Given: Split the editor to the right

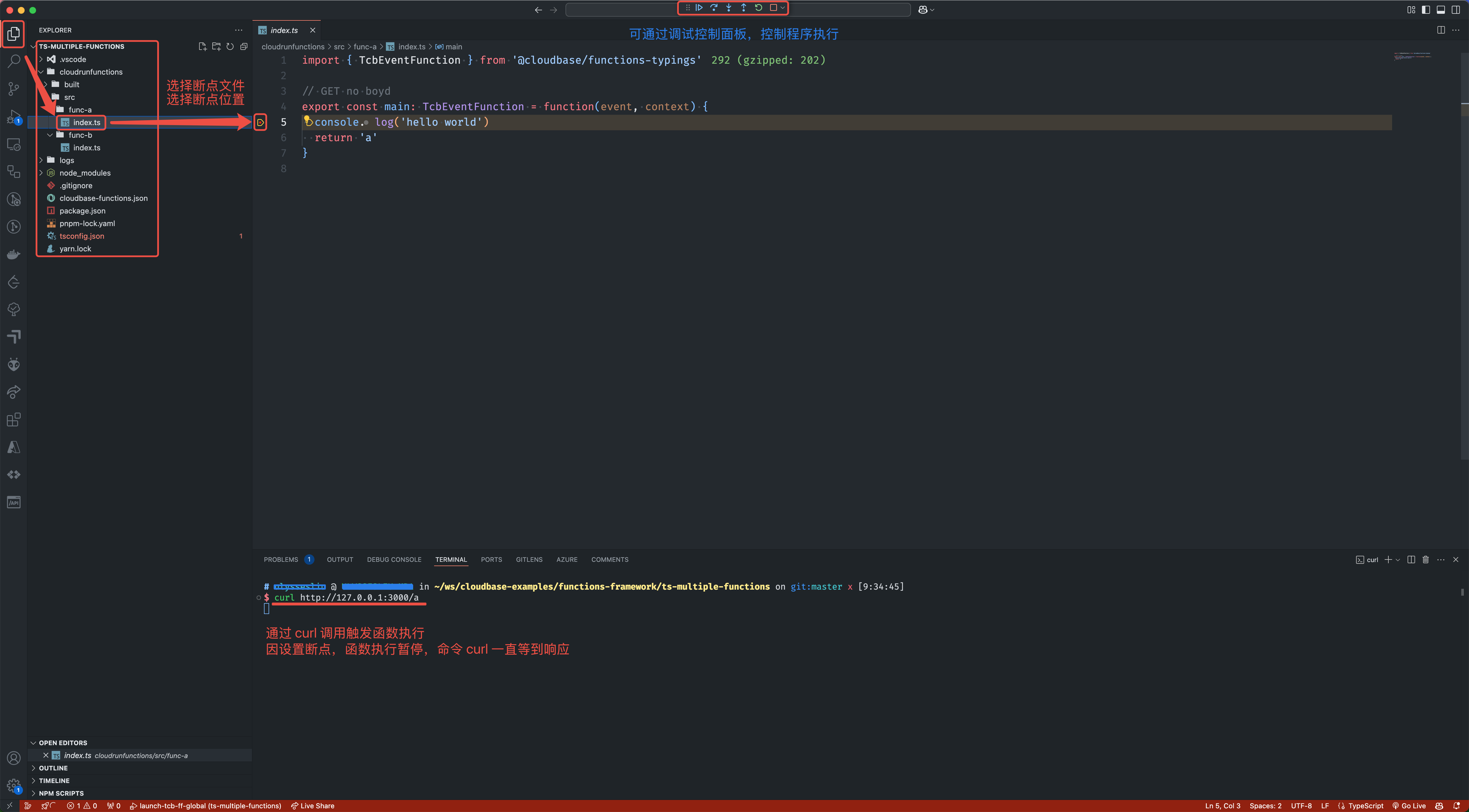Looking at the screenshot, I should click(1441, 30).
